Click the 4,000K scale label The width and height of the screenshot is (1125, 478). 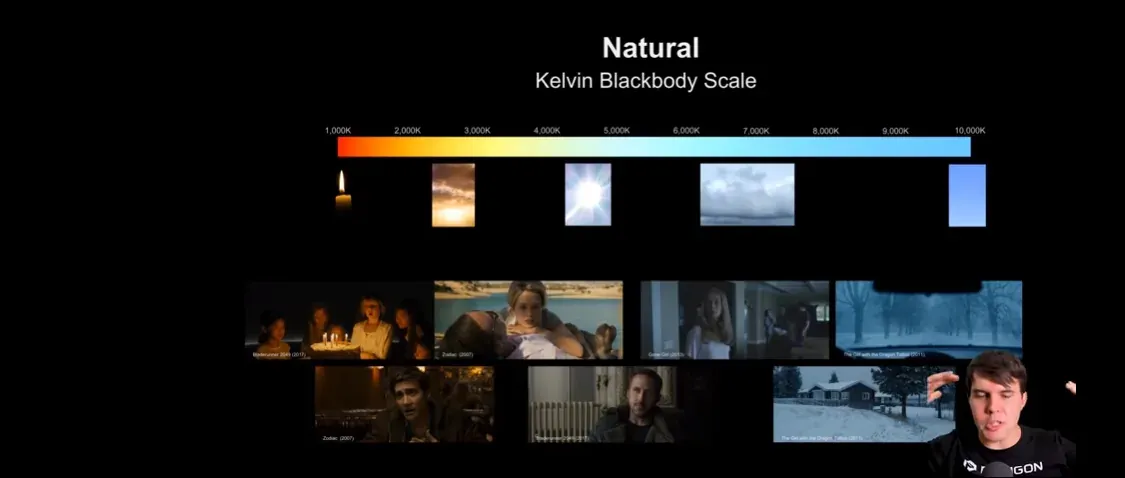(x=547, y=131)
